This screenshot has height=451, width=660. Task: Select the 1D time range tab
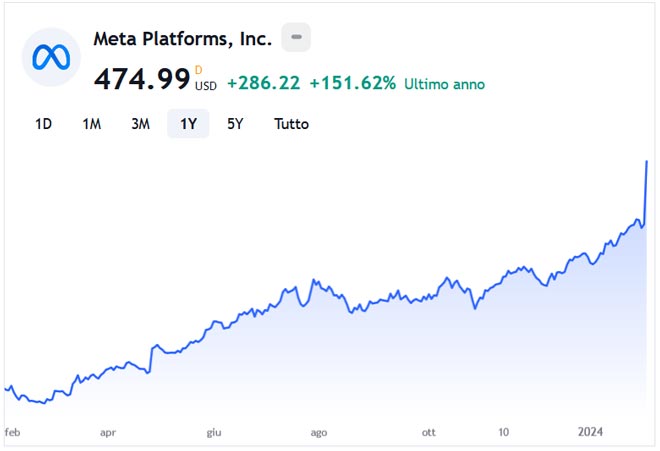tap(43, 124)
